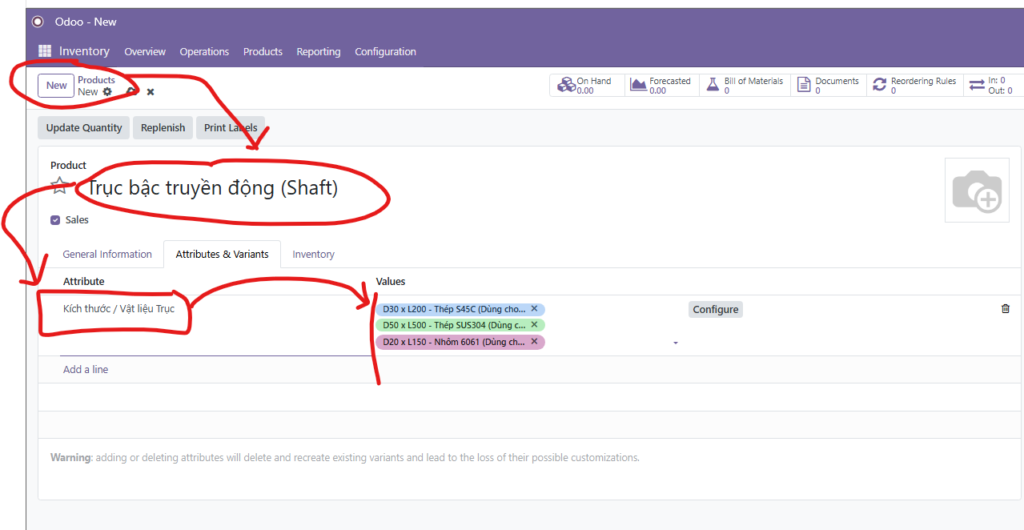Open Reordering Rules smart button
The width and height of the screenshot is (1024, 530).
pos(914,86)
